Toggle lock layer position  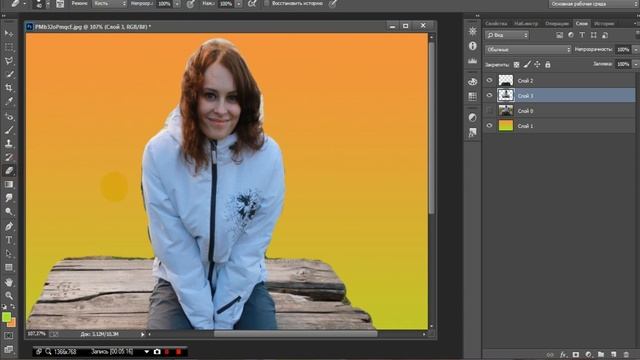pos(537,64)
